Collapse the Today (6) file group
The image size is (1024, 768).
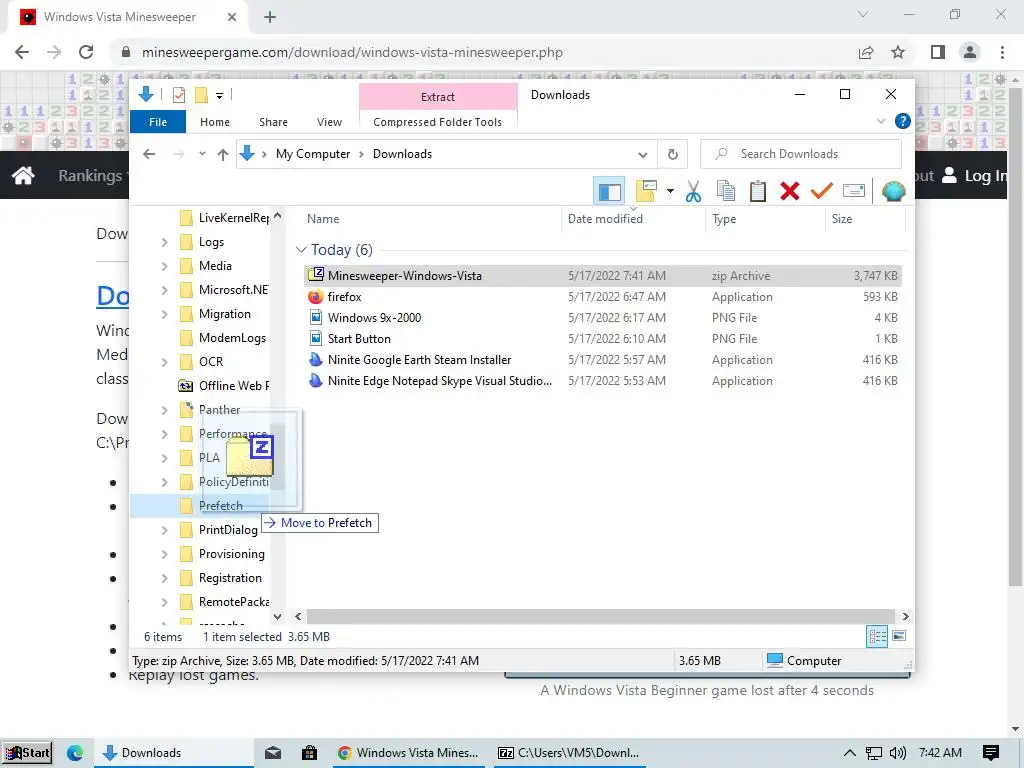(301, 249)
